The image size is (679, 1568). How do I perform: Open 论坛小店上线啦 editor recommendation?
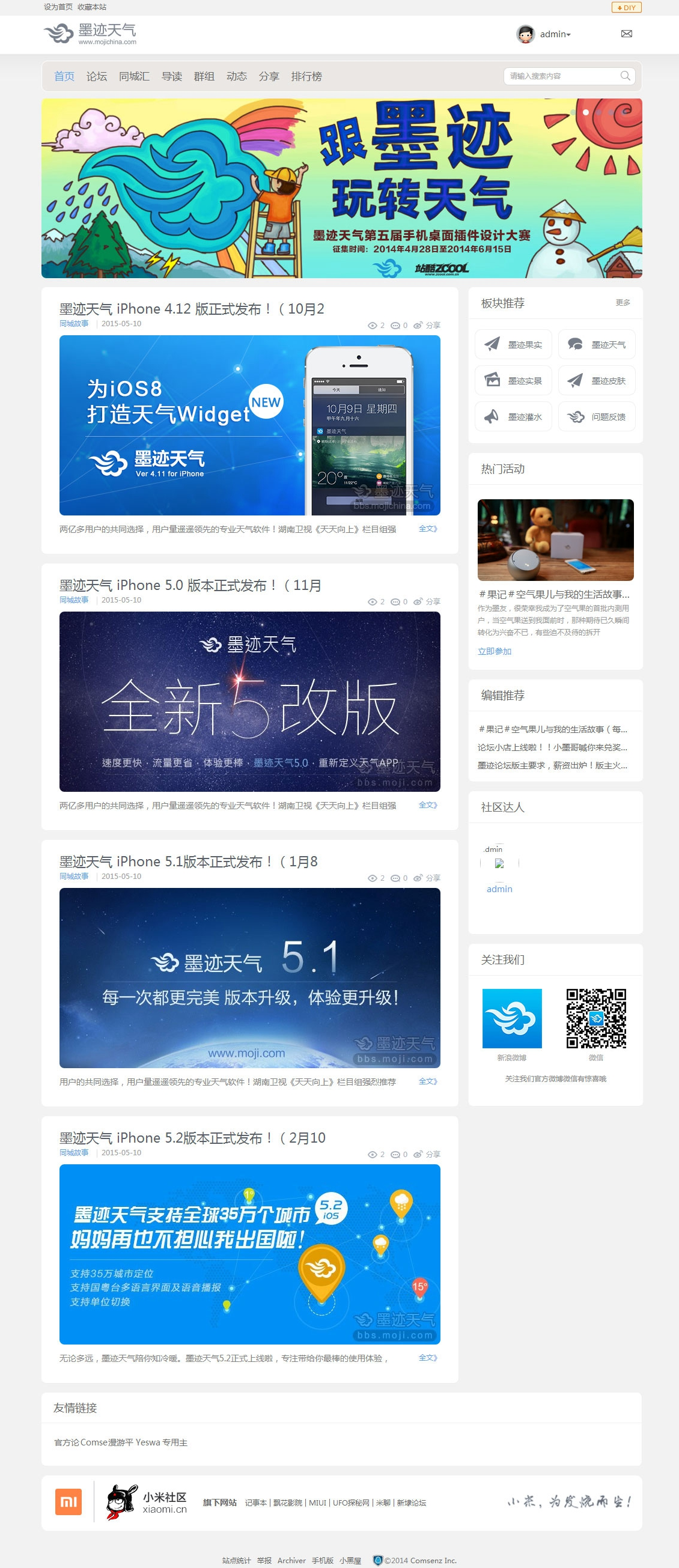552,747
